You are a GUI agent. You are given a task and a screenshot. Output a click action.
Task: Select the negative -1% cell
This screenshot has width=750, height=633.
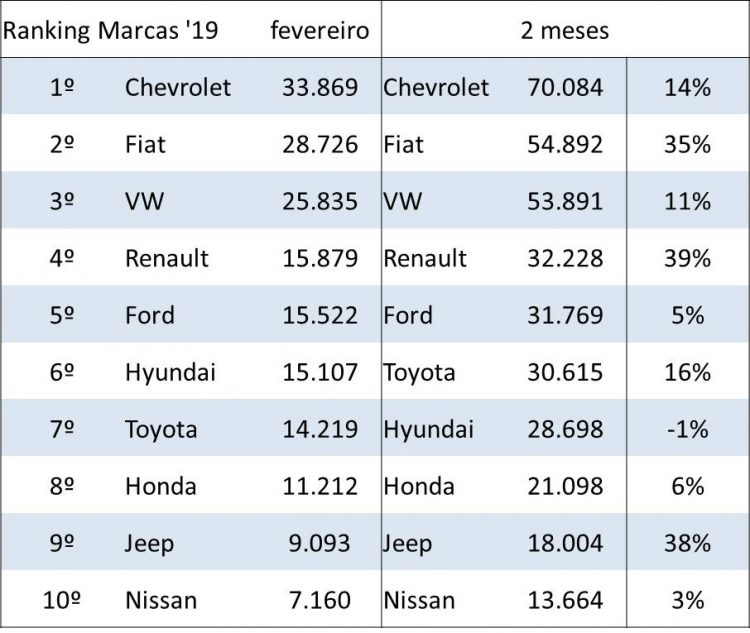pyautogui.click(x=686, y=429)
